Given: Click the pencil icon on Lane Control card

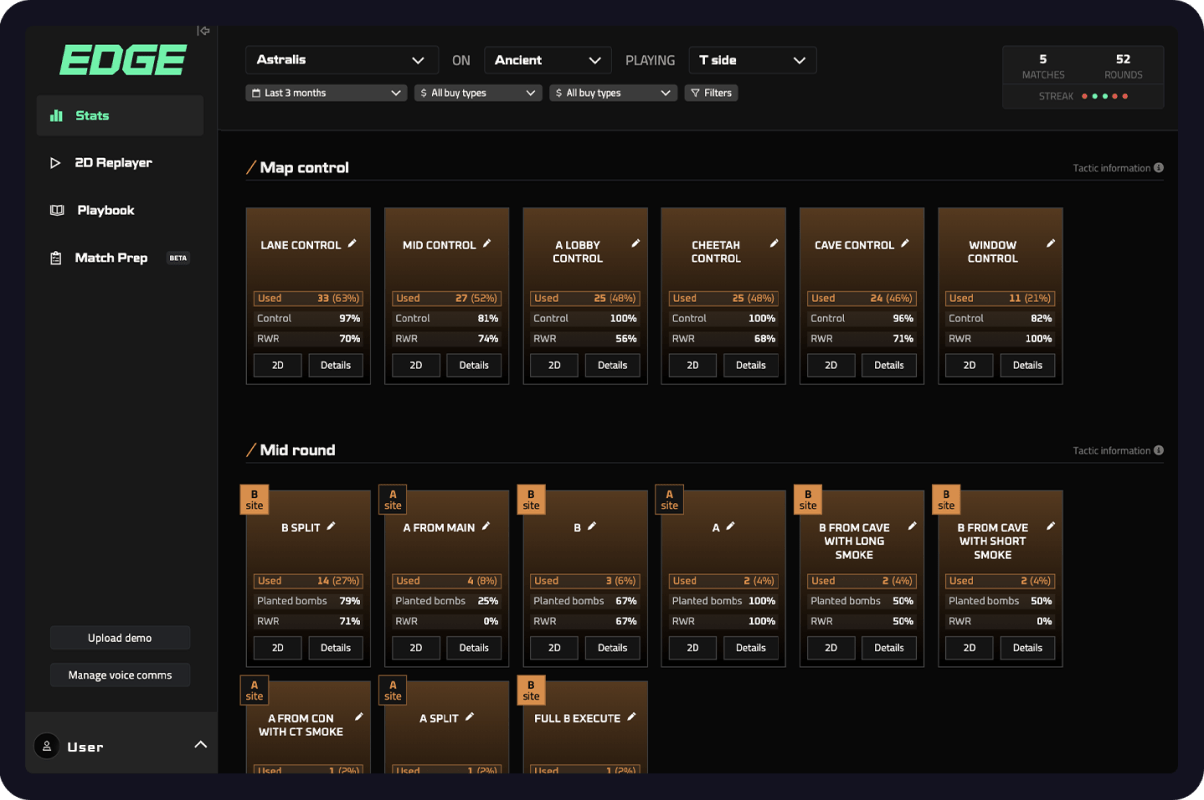Looking at the screenshot, I should pyautogui.click(x=352, y=244).
